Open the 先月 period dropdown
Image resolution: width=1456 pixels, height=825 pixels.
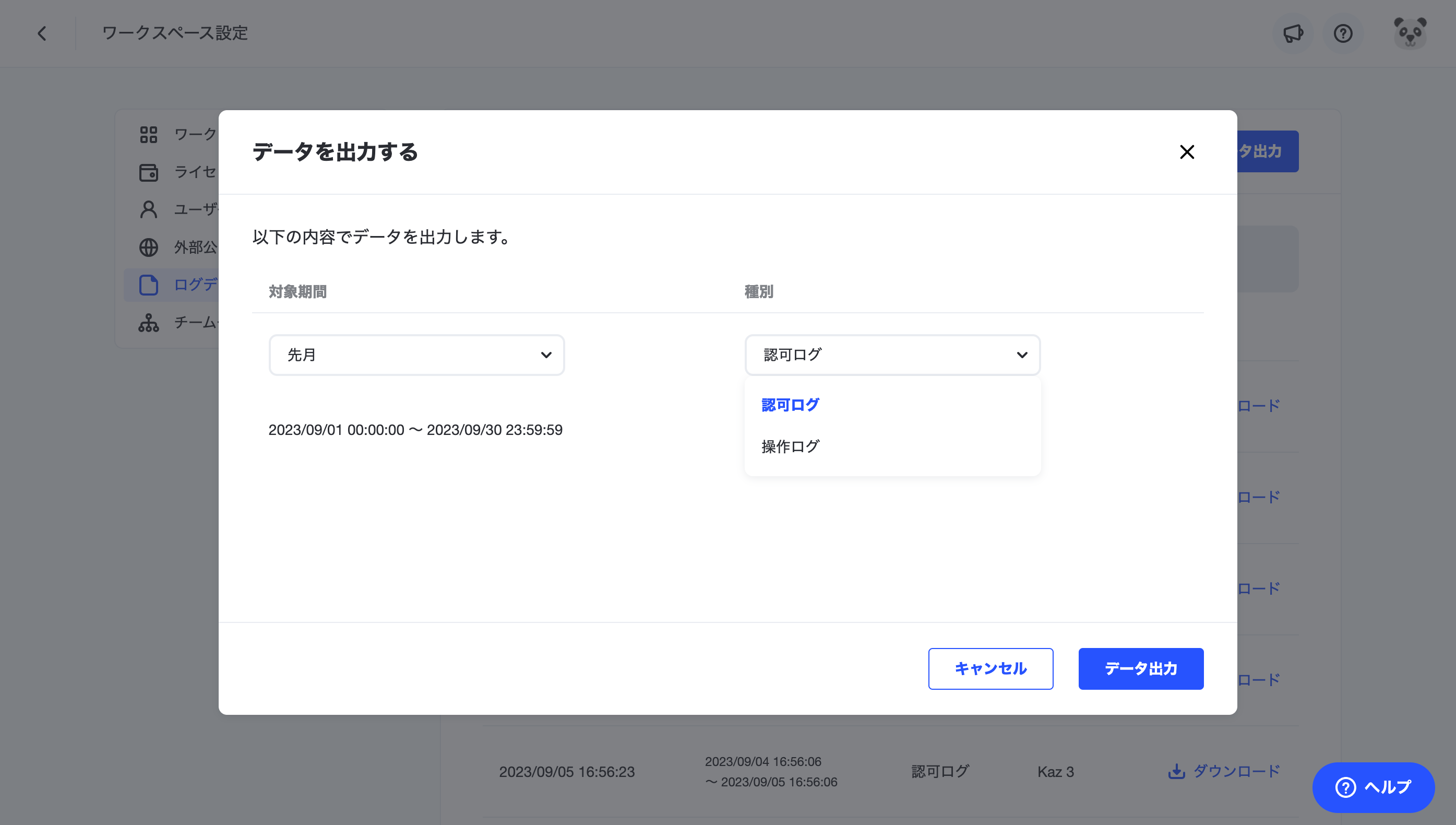click(417, 355)
